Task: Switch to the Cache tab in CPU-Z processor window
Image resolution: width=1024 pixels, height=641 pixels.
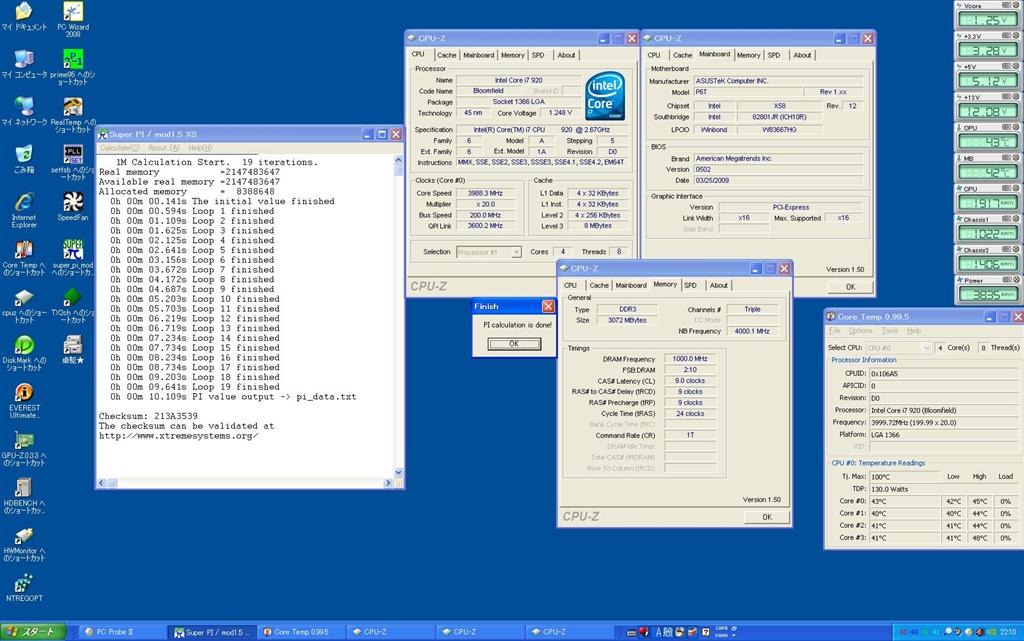Action: click(x=446, y=55)
